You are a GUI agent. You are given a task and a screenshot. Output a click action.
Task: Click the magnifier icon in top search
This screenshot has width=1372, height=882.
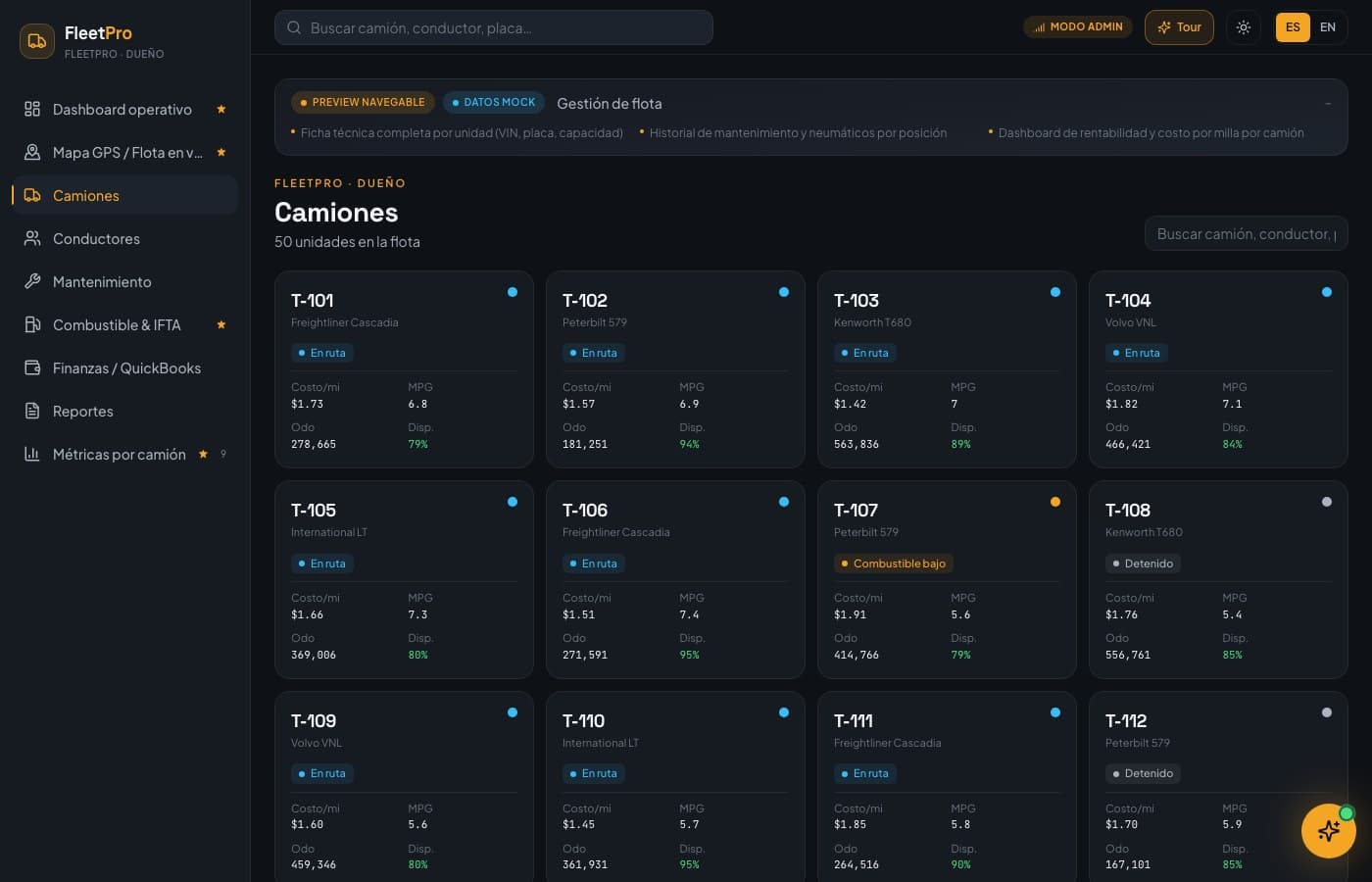[294, 27]
